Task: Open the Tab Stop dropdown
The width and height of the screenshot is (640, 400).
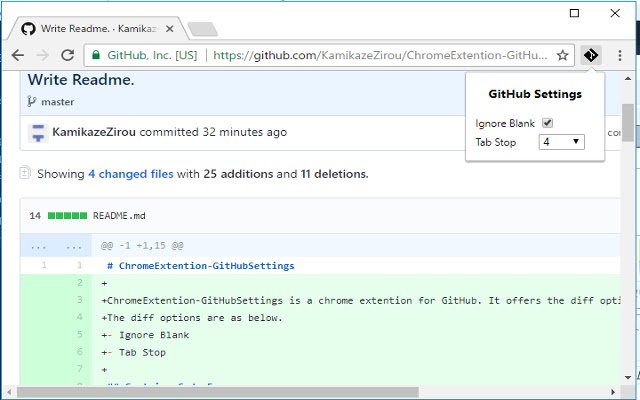Action: [x=562, y=142]
